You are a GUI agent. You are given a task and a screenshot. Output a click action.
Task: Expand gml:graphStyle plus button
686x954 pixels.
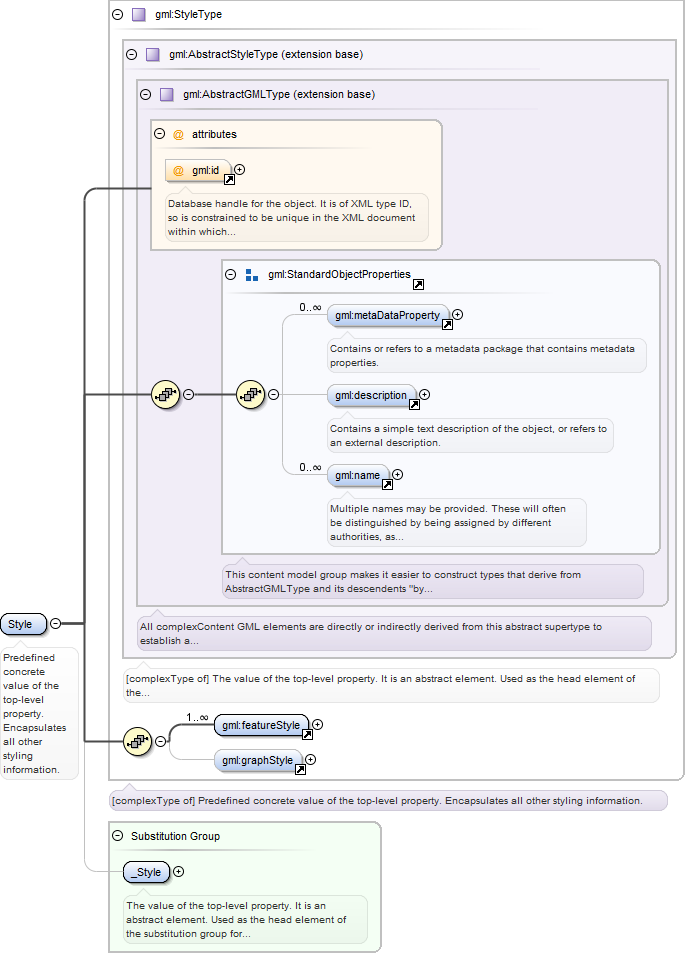coord(311,759)
